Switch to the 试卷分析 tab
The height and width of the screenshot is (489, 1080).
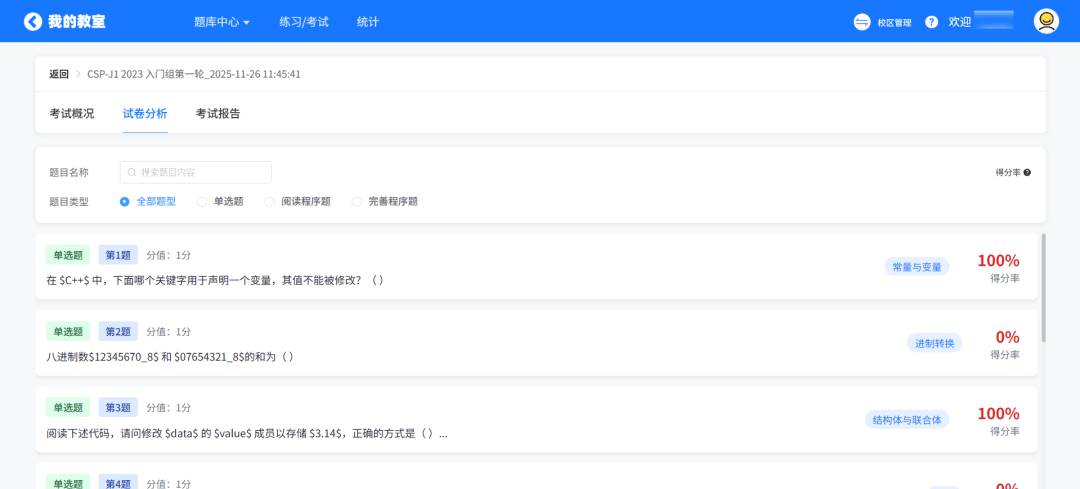[145, 114]
